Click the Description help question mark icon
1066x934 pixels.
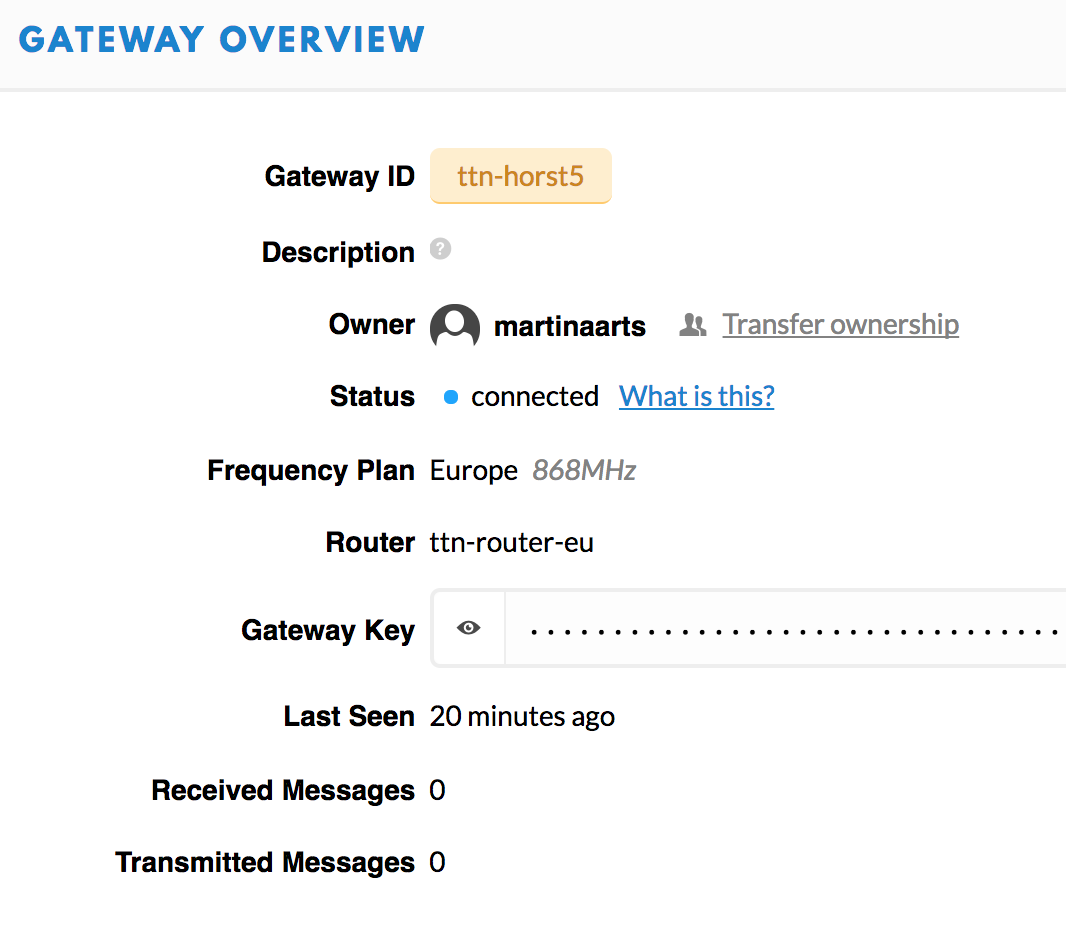[x=441, y=249]
